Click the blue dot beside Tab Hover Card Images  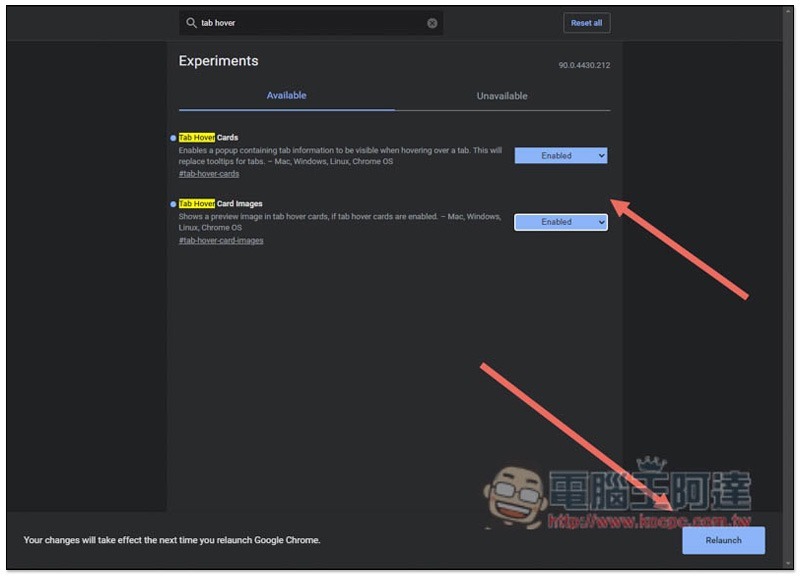(x=173, y=204)
